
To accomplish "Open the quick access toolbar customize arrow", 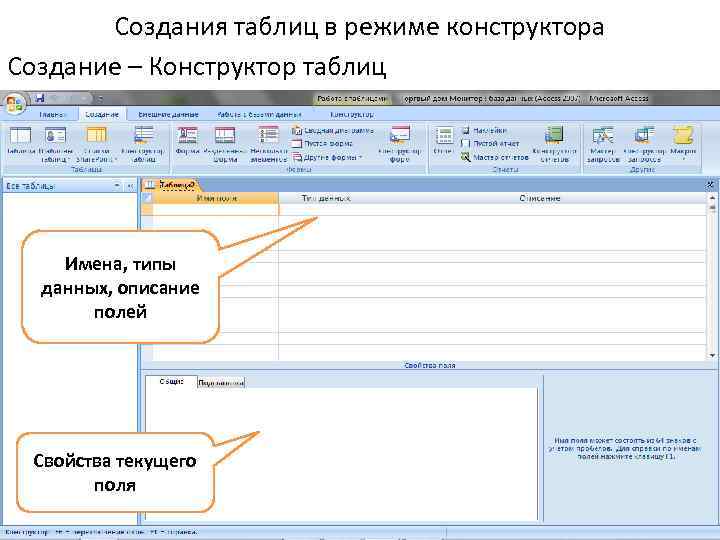I will [x=100, y=98].
